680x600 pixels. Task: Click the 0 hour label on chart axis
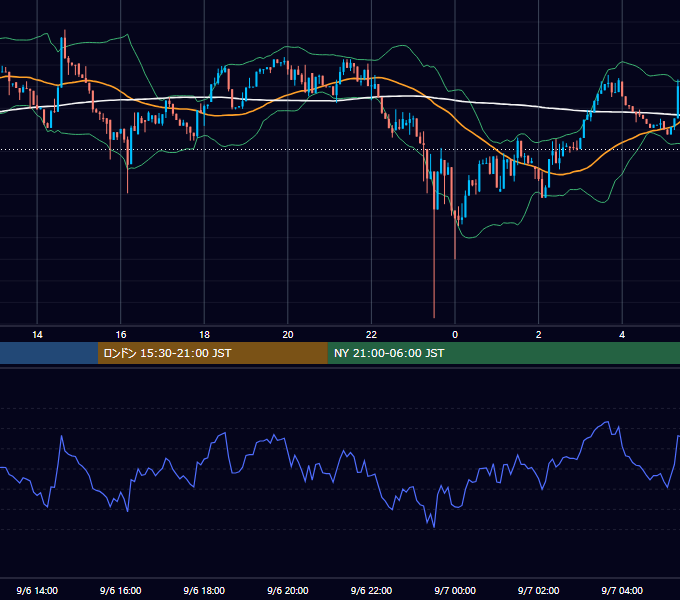pyautogui.click(x=455, y=335)
